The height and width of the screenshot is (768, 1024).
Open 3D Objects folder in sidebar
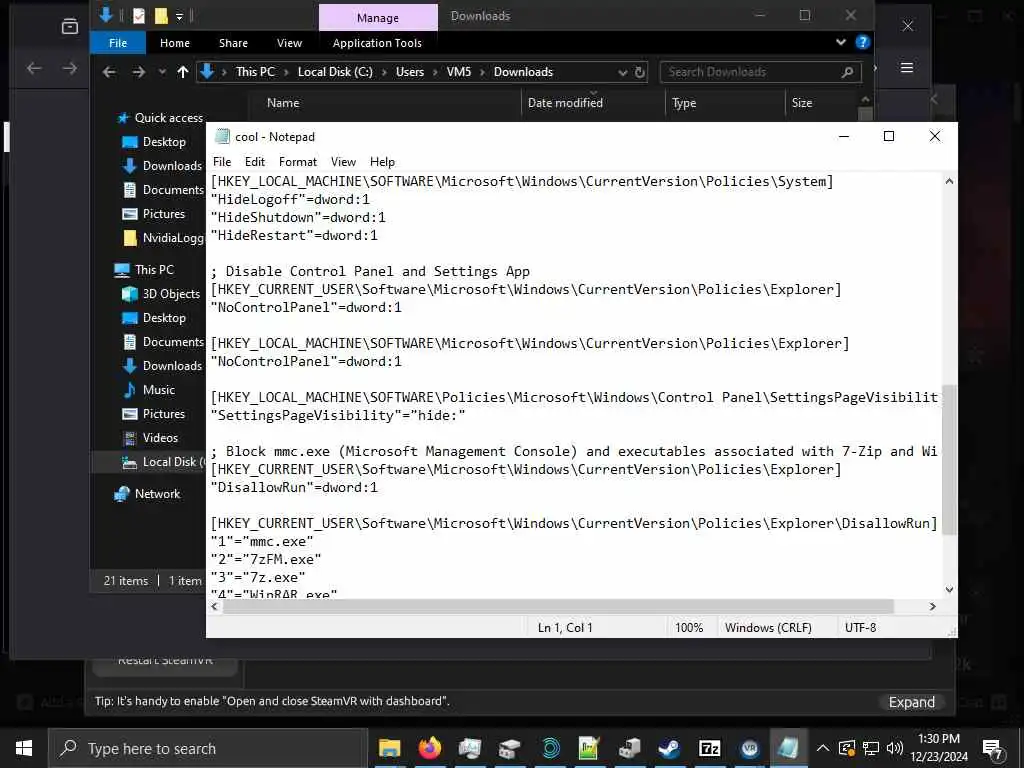(171, 294)
